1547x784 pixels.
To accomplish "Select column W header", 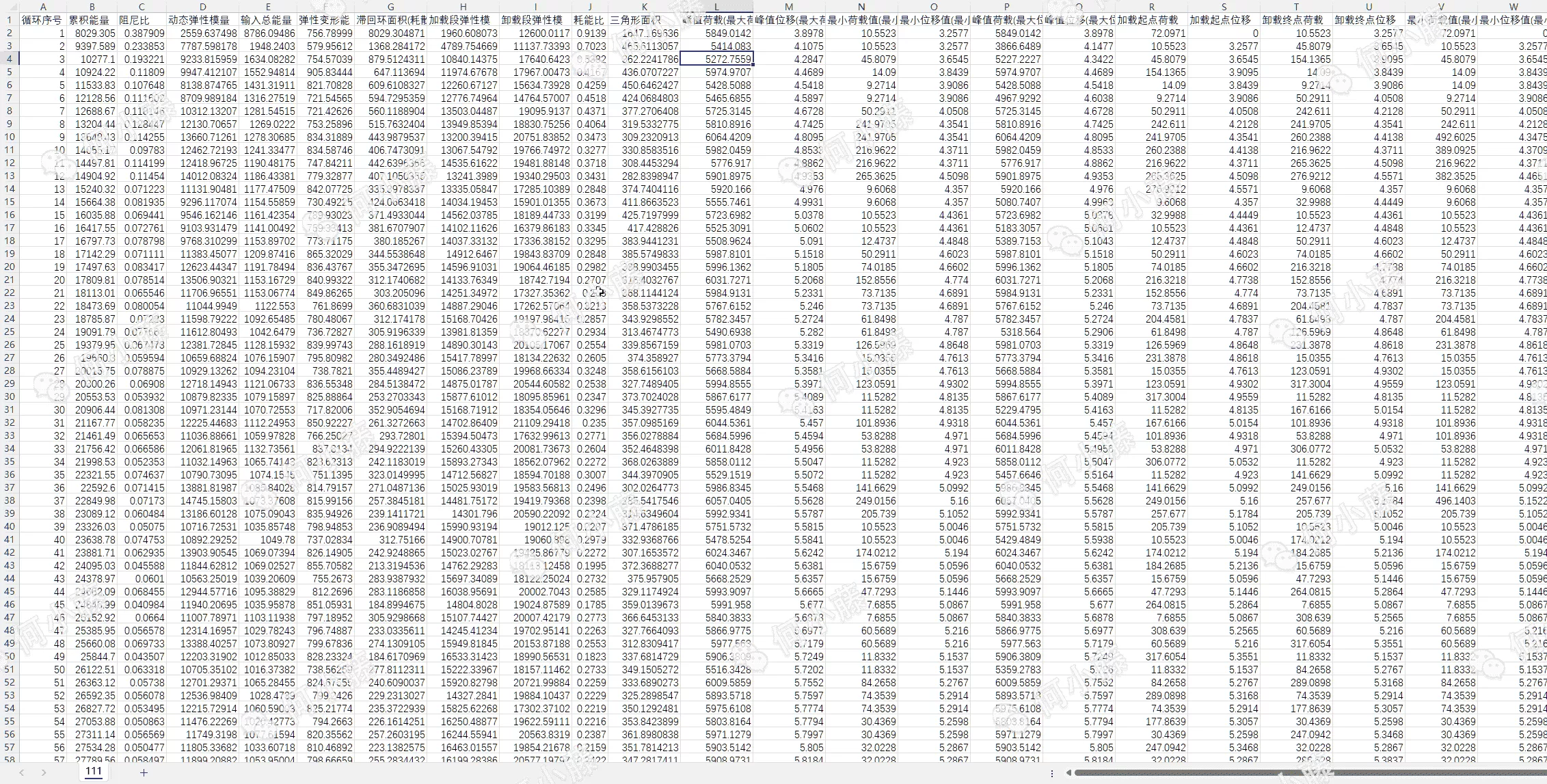I will coord(1513,7).
